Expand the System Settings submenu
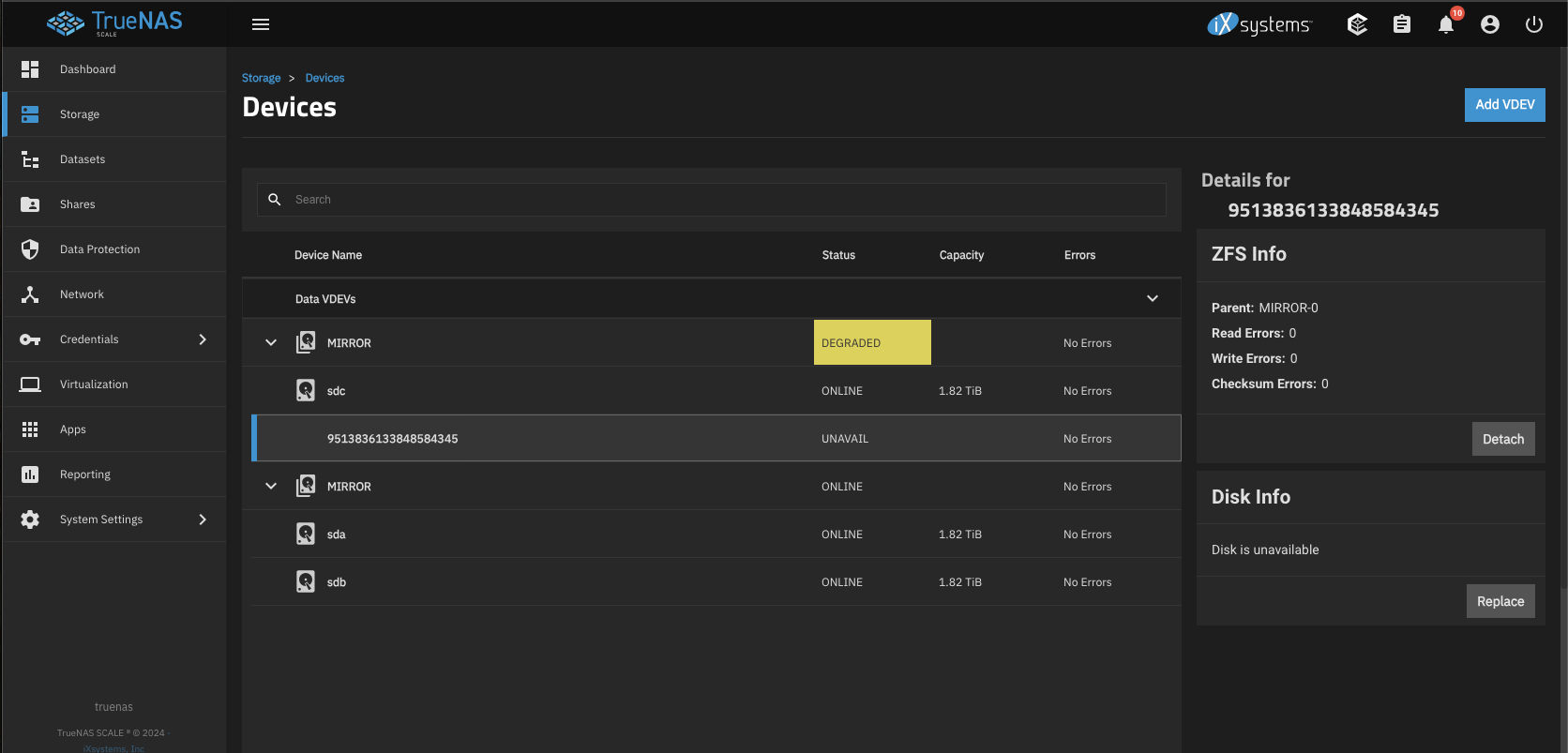The image size is (1568, 753). pos(203,520)
